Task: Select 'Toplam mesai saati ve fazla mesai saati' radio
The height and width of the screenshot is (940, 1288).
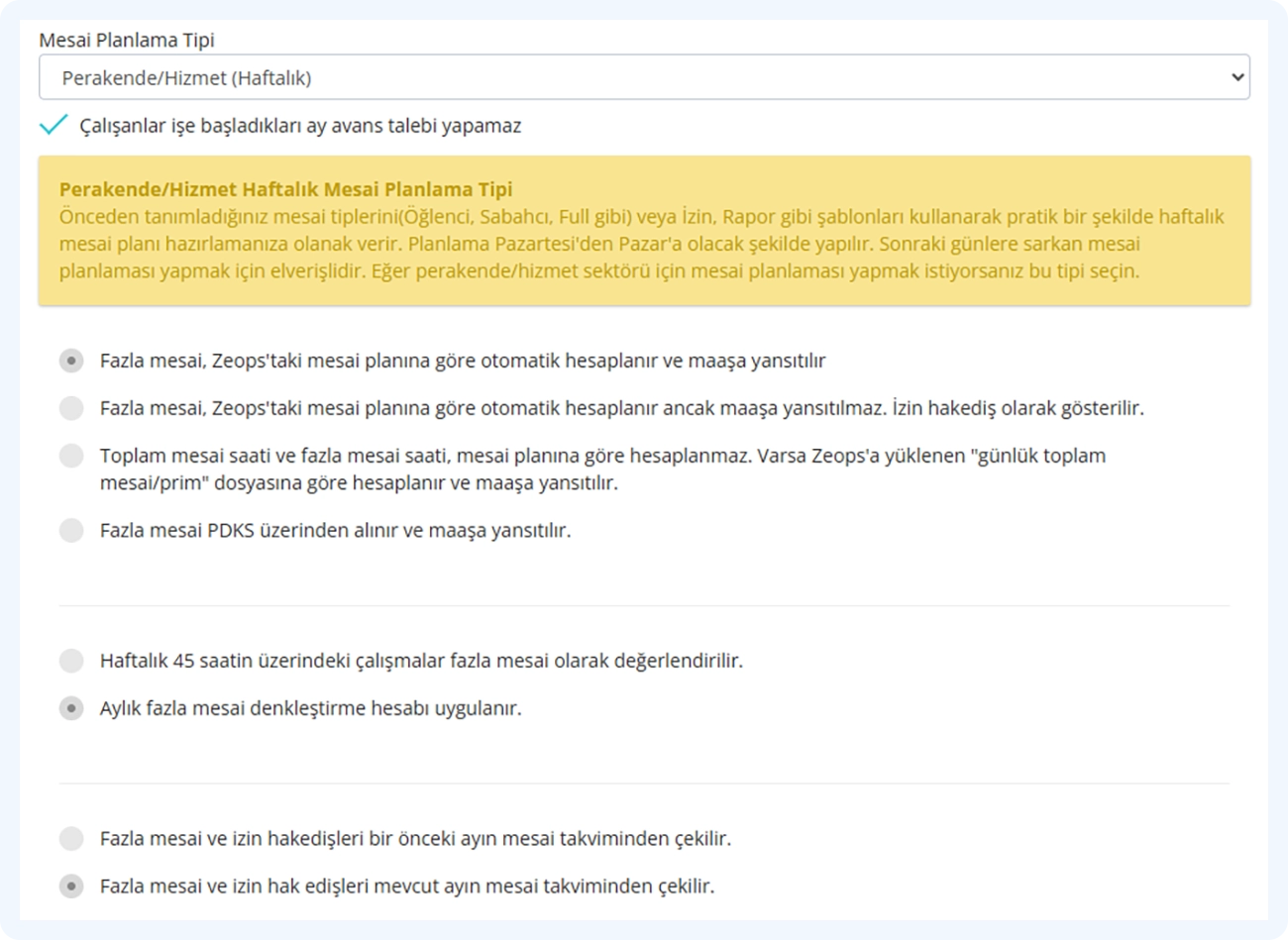Action: tap(71, 456)
